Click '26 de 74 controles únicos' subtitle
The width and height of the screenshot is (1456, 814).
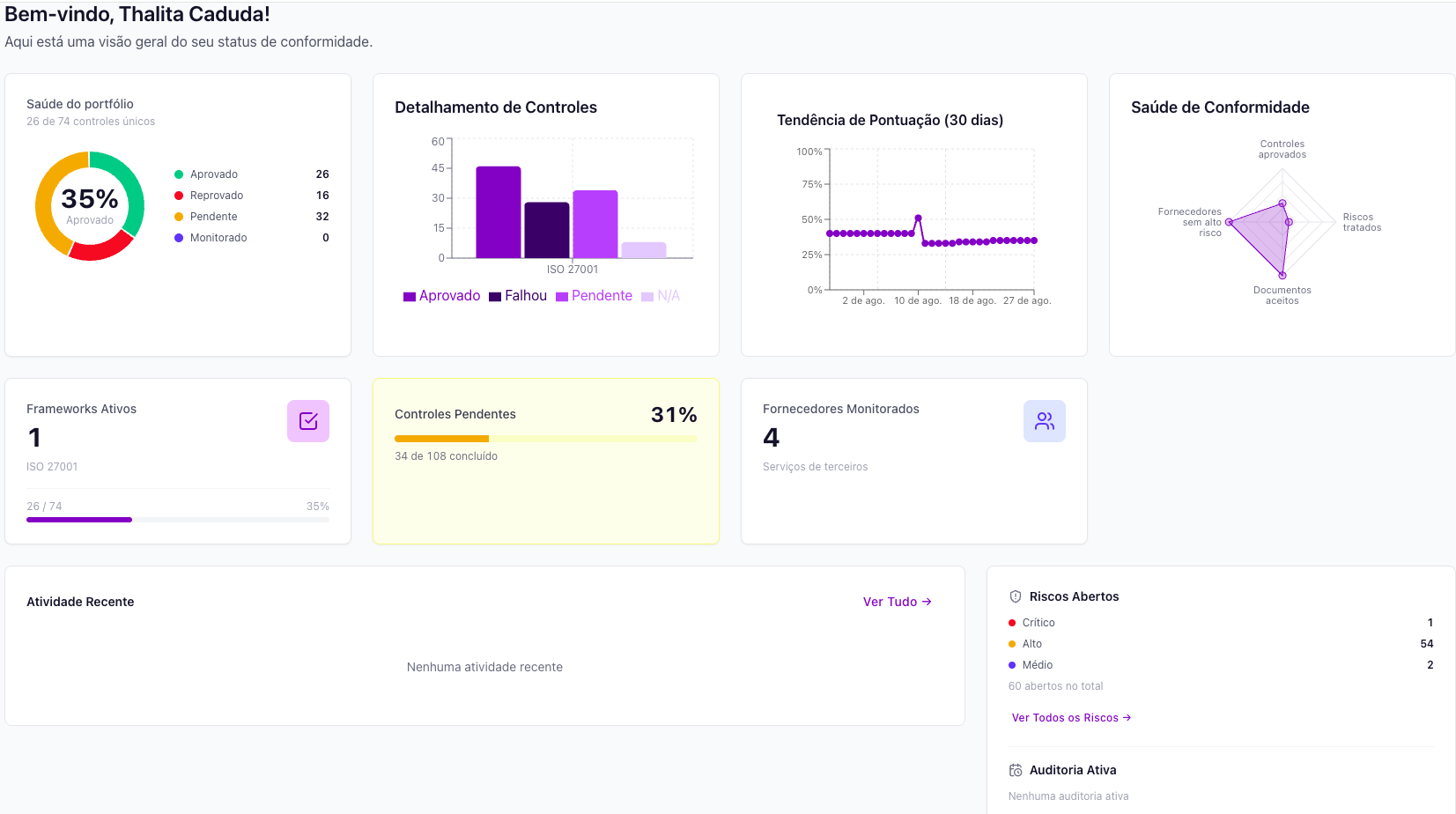pos(91,122)
